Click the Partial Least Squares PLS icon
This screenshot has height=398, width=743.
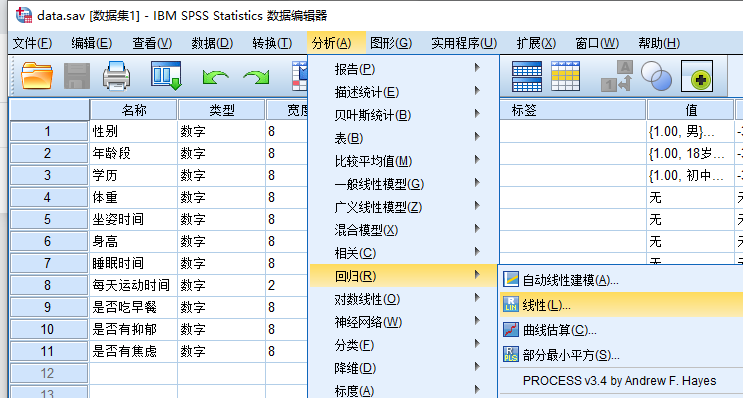(511, 354)
